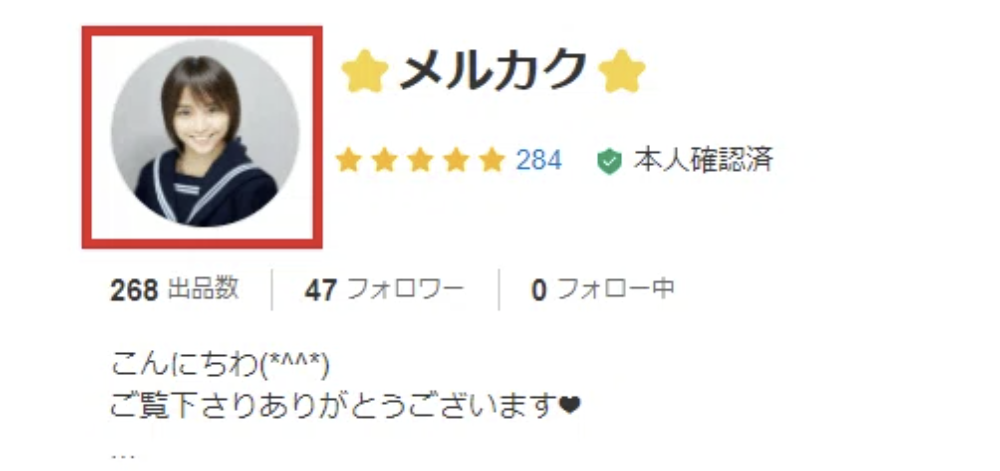
Task: Open the 284 reviews count link
Action: coord(539,160)
